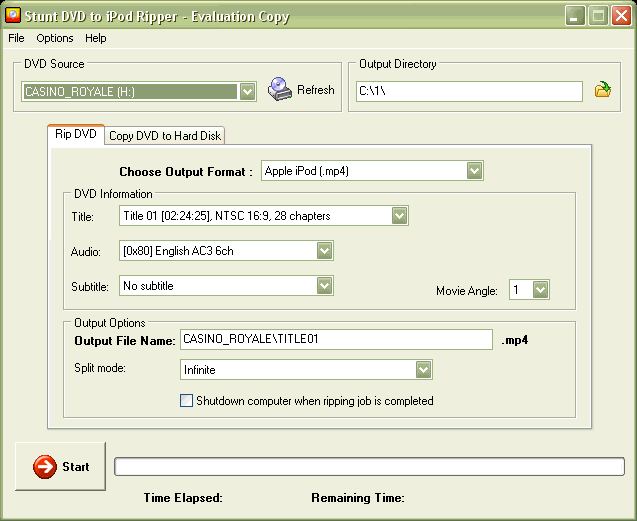Click the Refresh label
637x521 pixels.
316,89
